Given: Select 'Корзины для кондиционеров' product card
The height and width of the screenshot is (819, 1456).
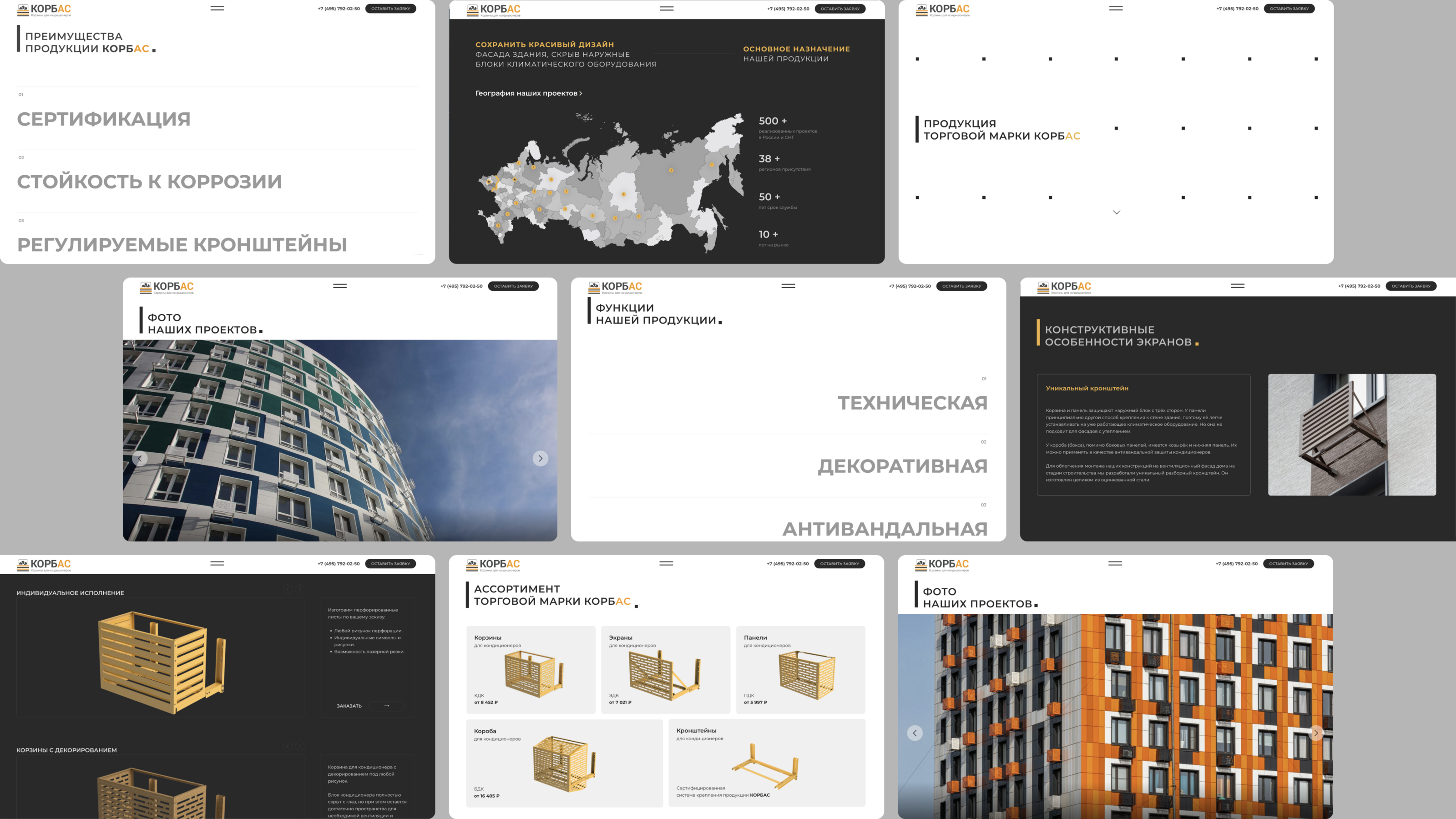Looking at the screenshot, I should tap(530, 669).
